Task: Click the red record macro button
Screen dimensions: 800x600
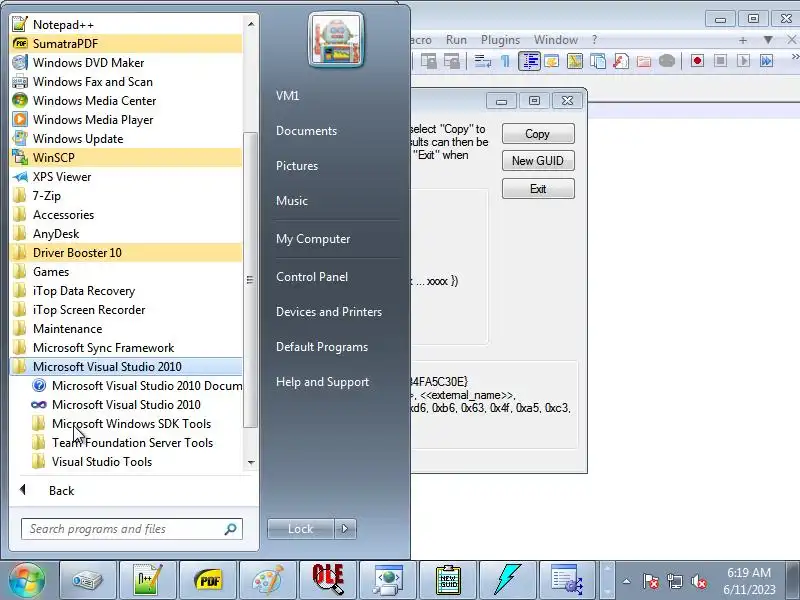Action: pyautogui.click(x=697, y=61)
